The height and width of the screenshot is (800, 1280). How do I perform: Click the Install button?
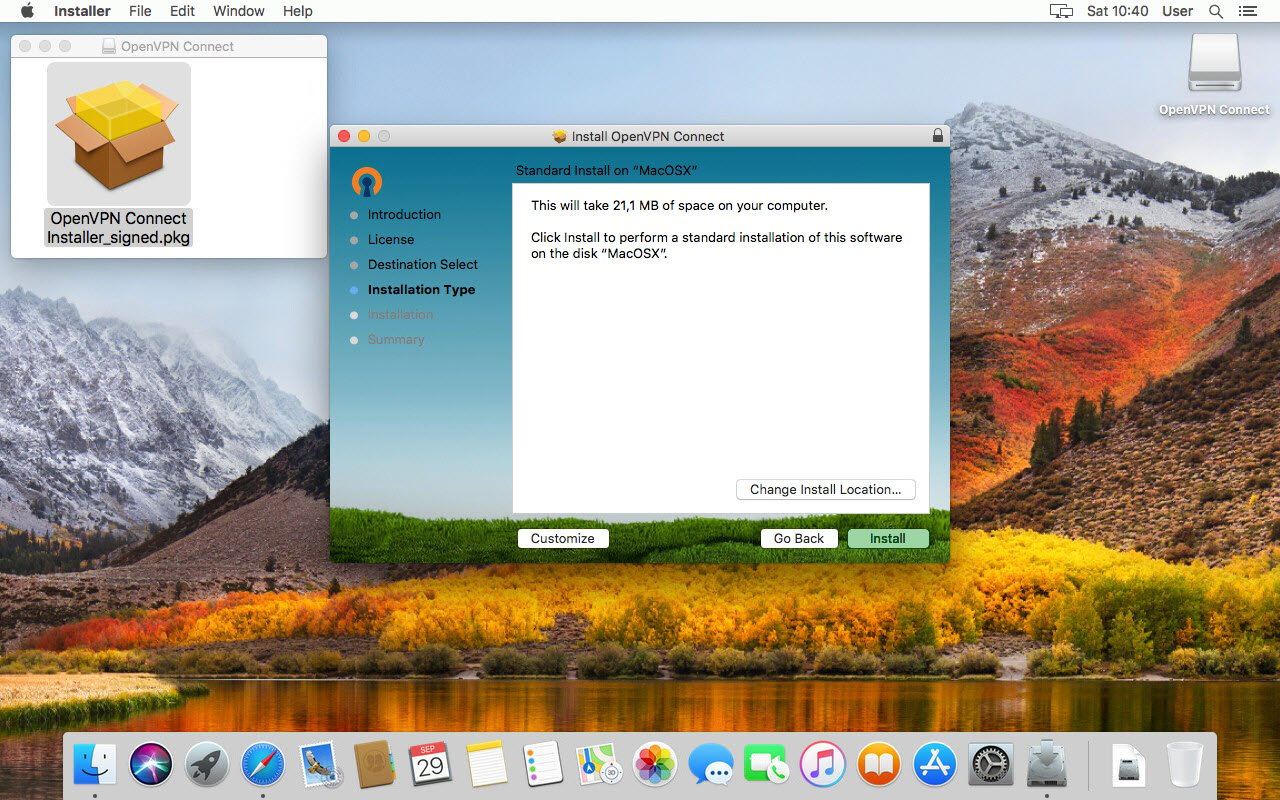pos(887,538)
